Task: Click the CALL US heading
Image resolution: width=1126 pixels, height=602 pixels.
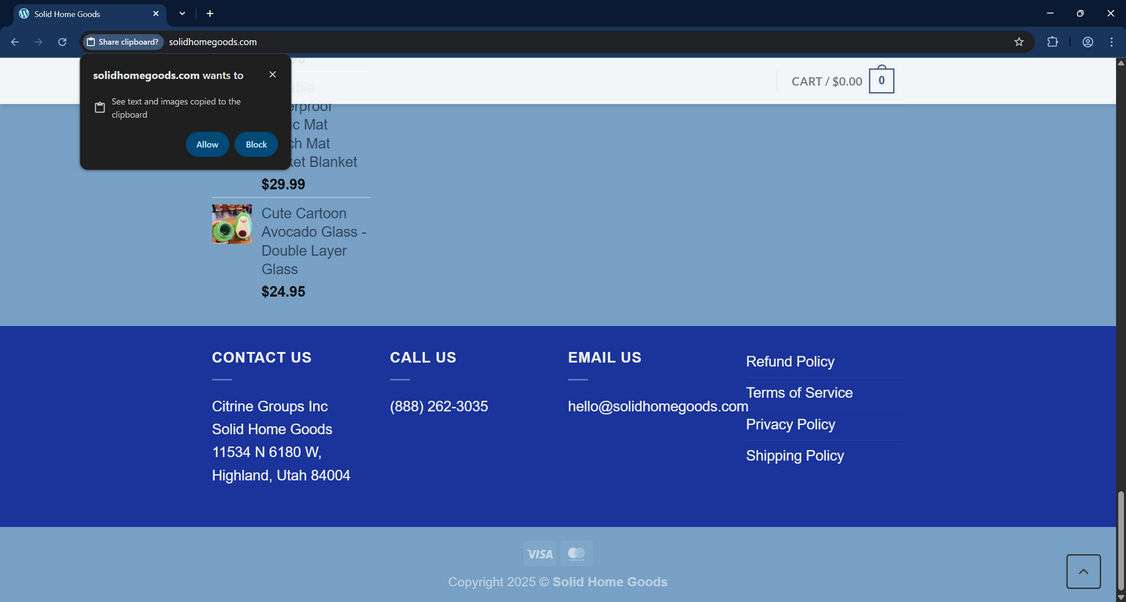Action: coord(423,358)
